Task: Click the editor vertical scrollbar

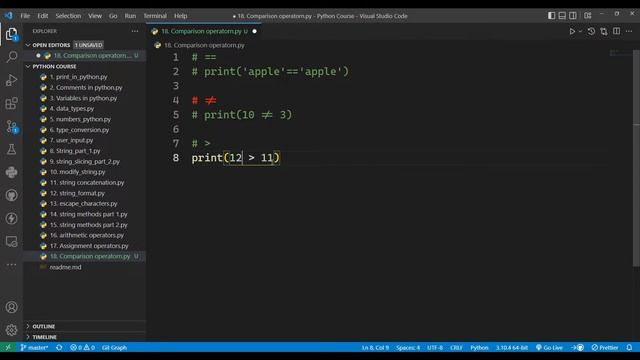Action: click(x=636, y=157)
